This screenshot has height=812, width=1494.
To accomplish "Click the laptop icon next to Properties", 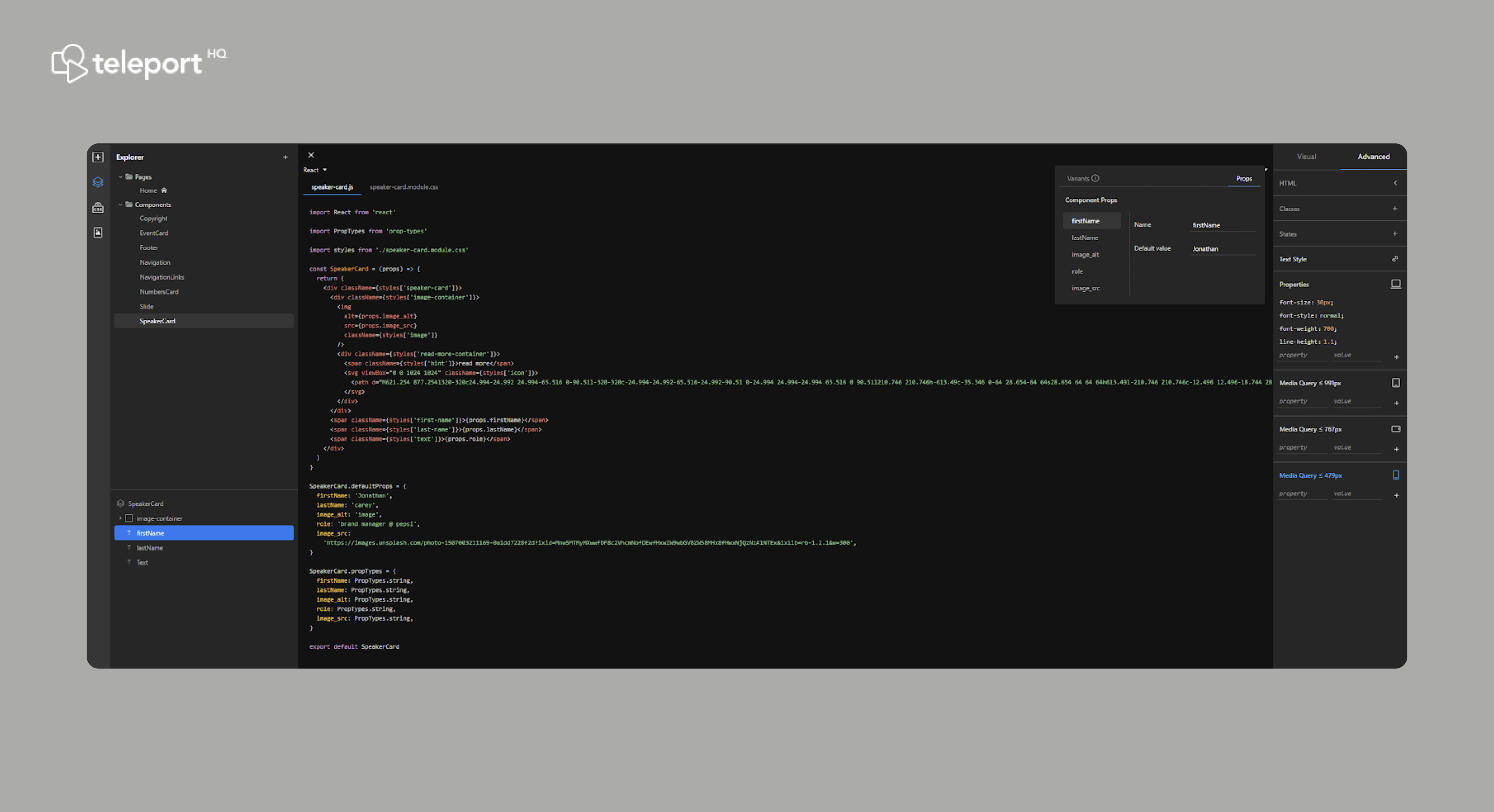I will 1395,283.
